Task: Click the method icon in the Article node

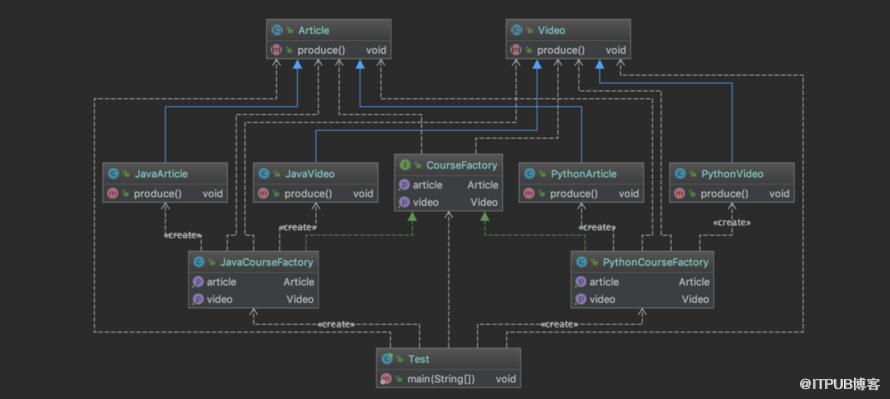Action: pyautogui.click(x=277, y=50)
